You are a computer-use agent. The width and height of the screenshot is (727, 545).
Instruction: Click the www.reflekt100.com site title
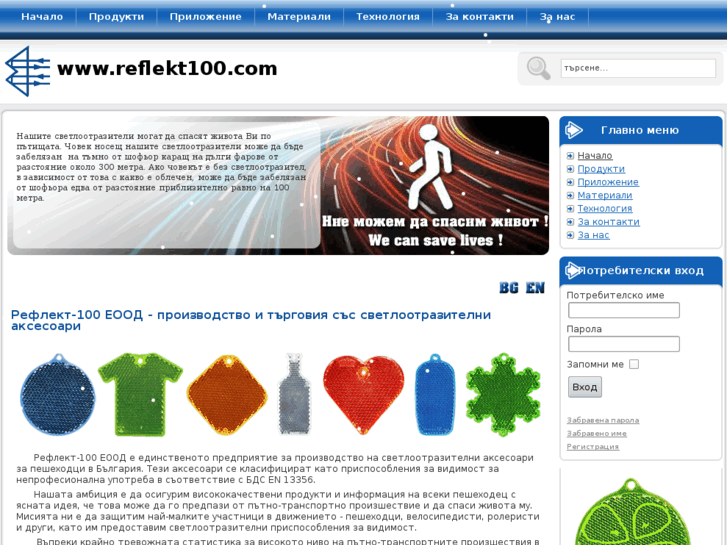pos(167,69)
